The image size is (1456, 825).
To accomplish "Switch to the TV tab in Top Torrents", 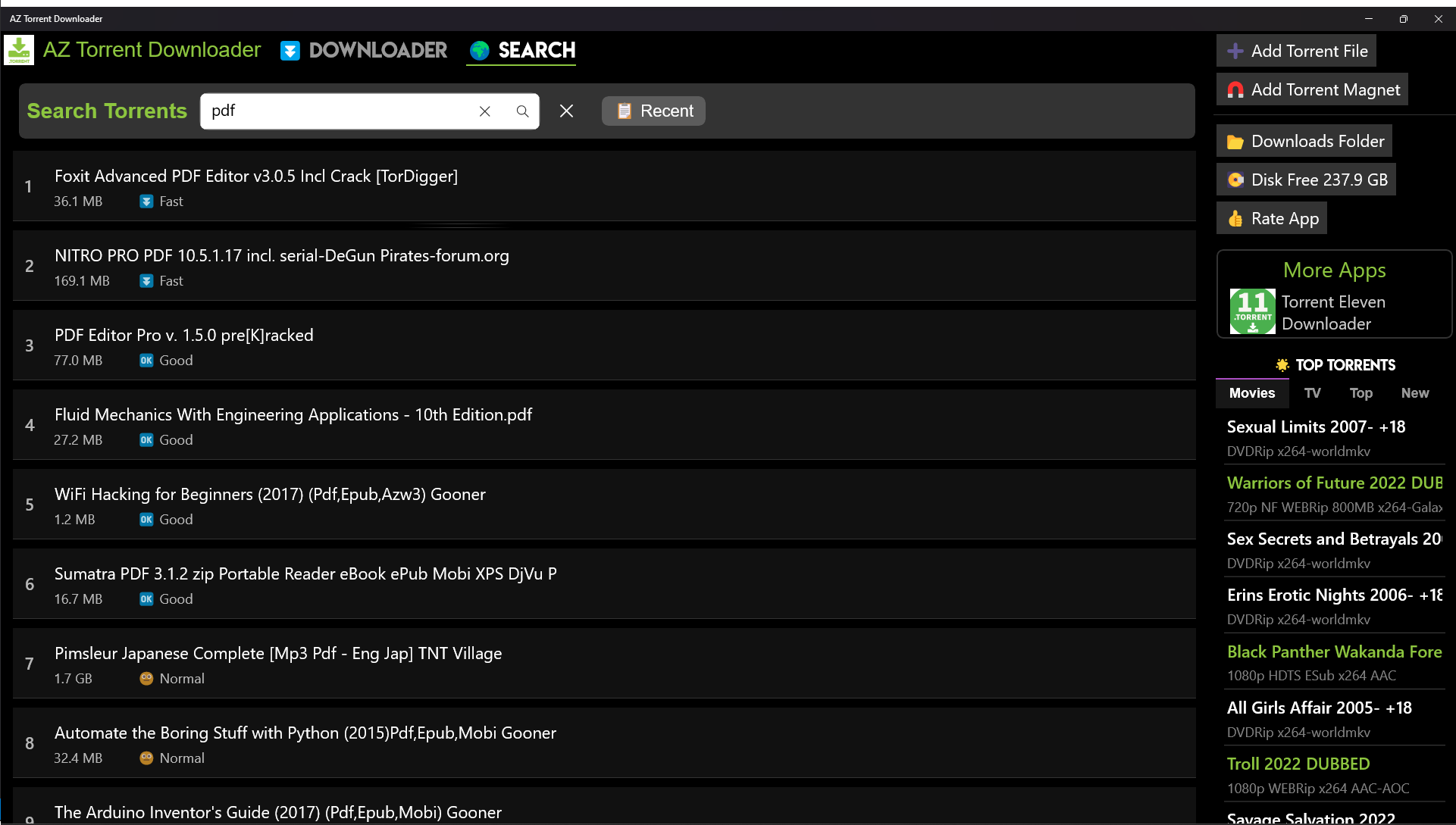I will (x=1311, y=392).
